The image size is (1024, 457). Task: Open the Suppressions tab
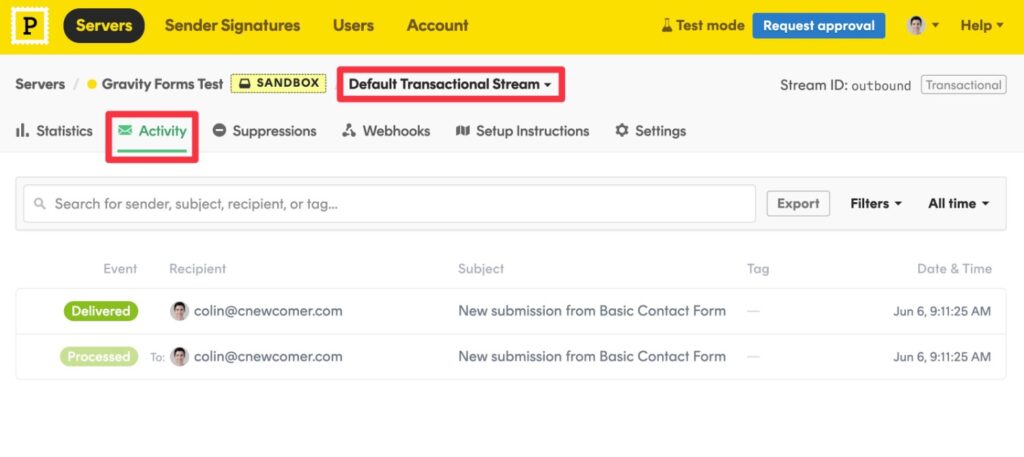pos(264,131)
